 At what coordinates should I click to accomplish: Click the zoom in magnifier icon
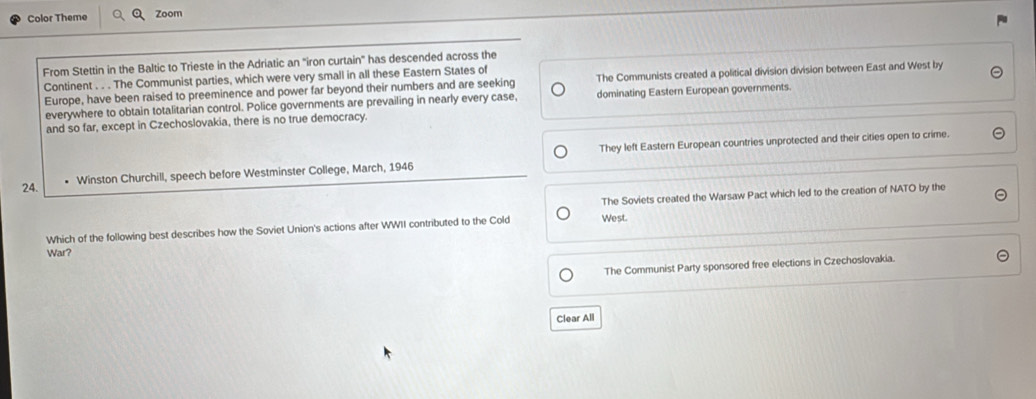[x=138, y=15]
